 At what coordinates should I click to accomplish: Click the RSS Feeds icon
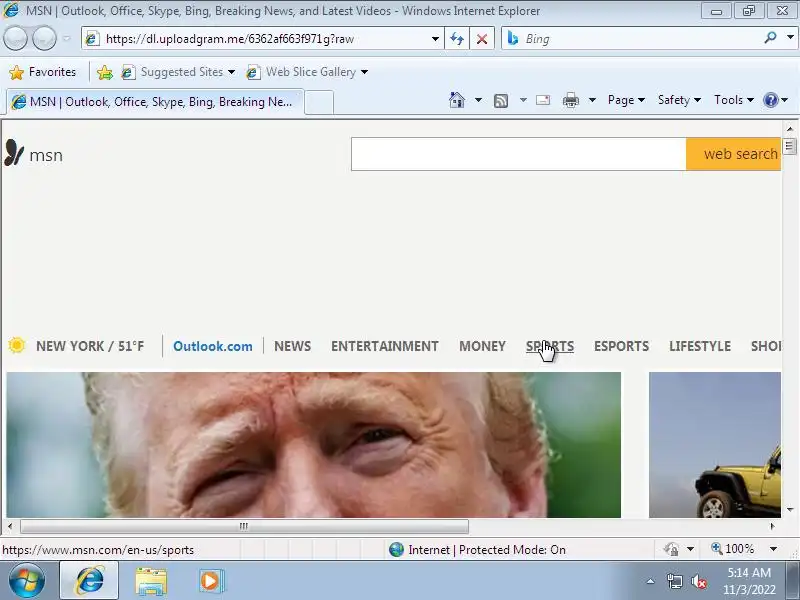[501, 101]
